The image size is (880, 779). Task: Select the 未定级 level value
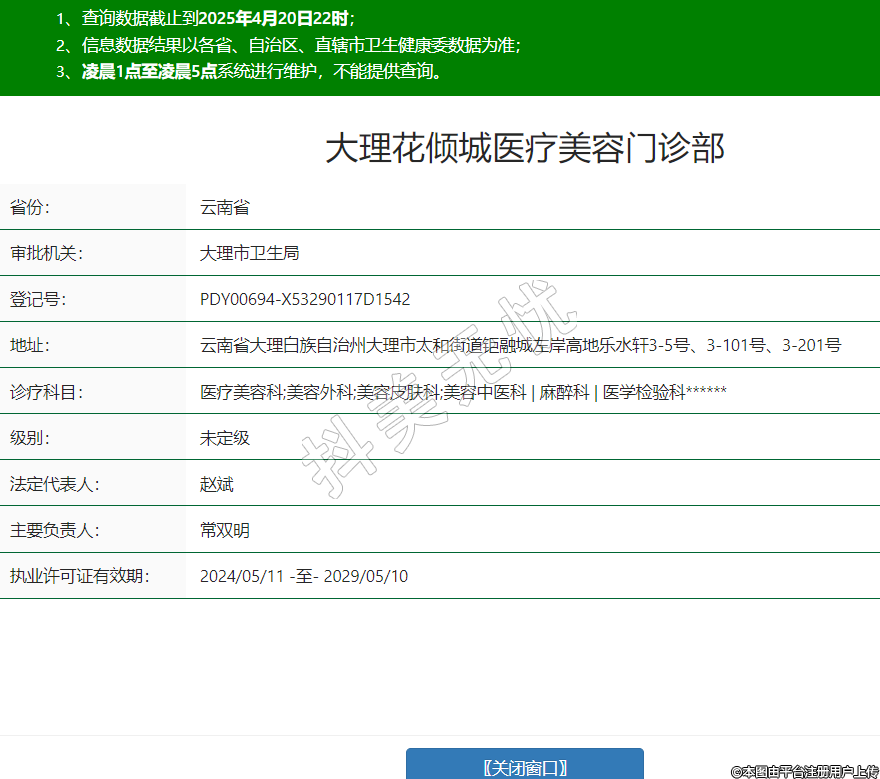pos(224,438)
